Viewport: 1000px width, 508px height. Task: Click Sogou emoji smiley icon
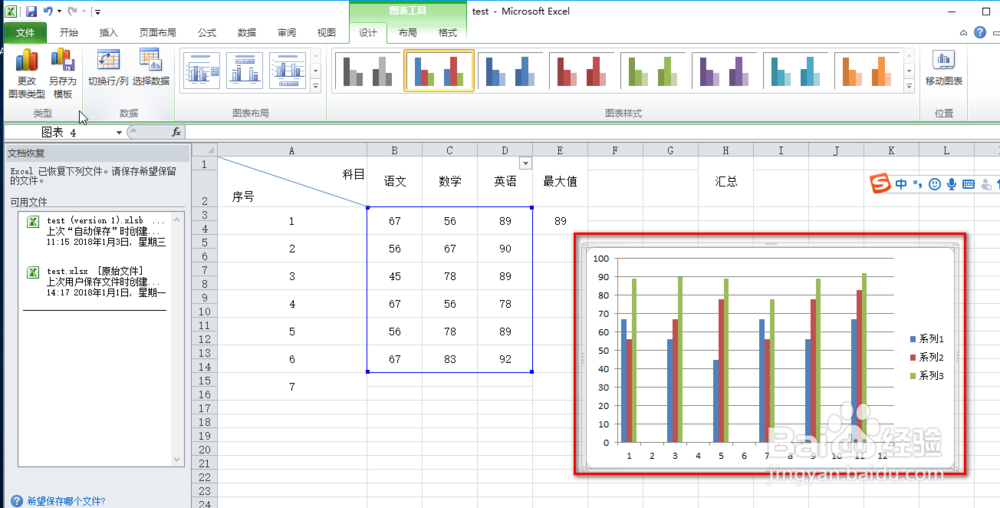coord(935,184)
